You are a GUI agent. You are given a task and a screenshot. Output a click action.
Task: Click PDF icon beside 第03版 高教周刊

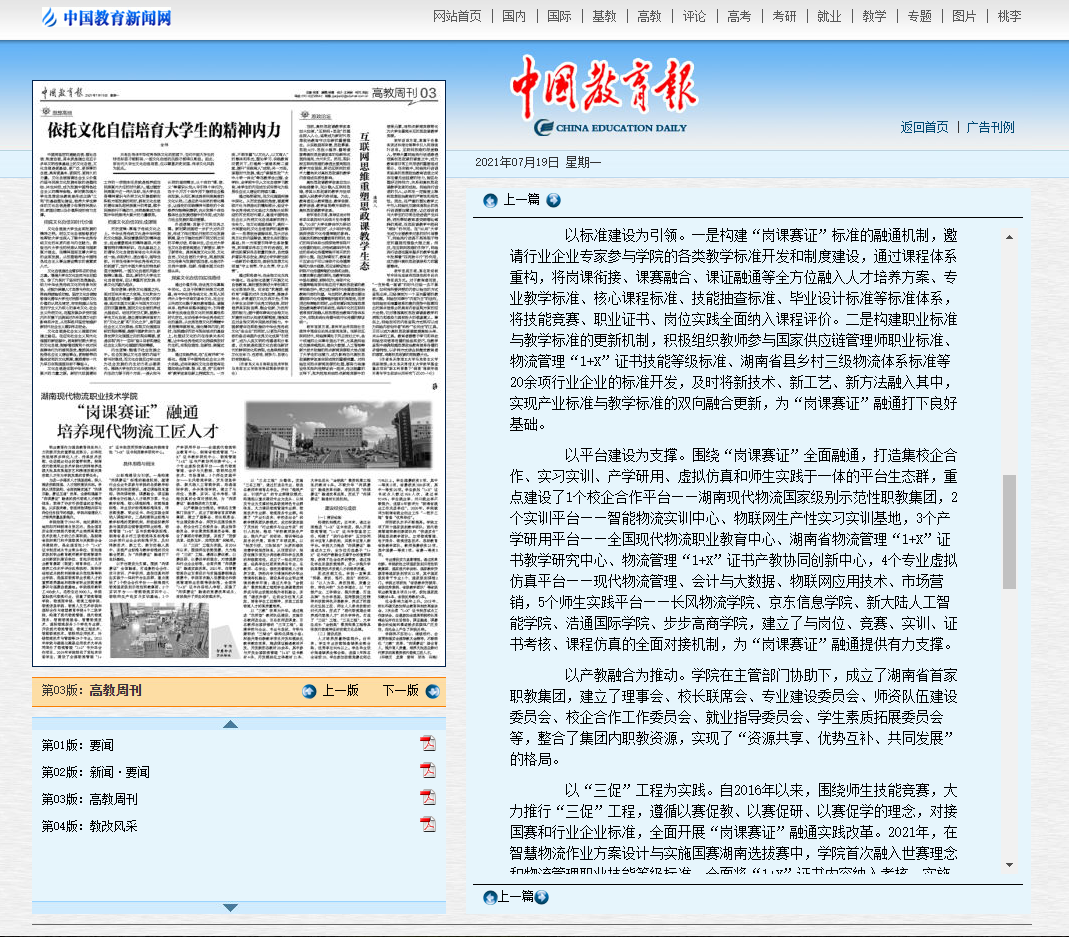(x=428, y=798)
